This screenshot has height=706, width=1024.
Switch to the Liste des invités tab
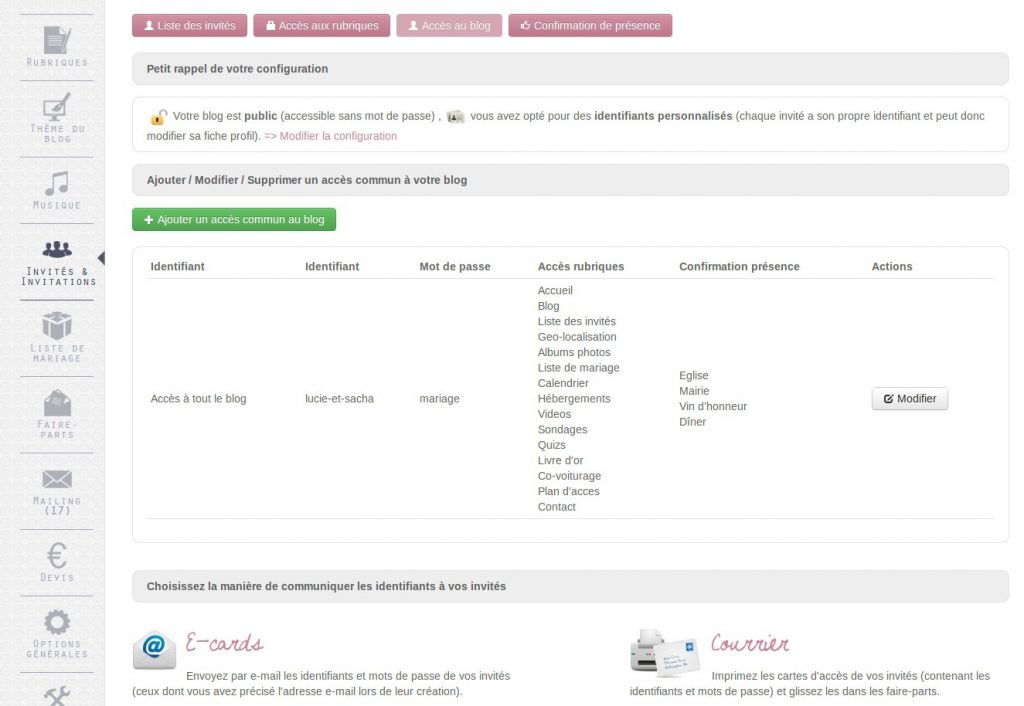tap(189, 25)
